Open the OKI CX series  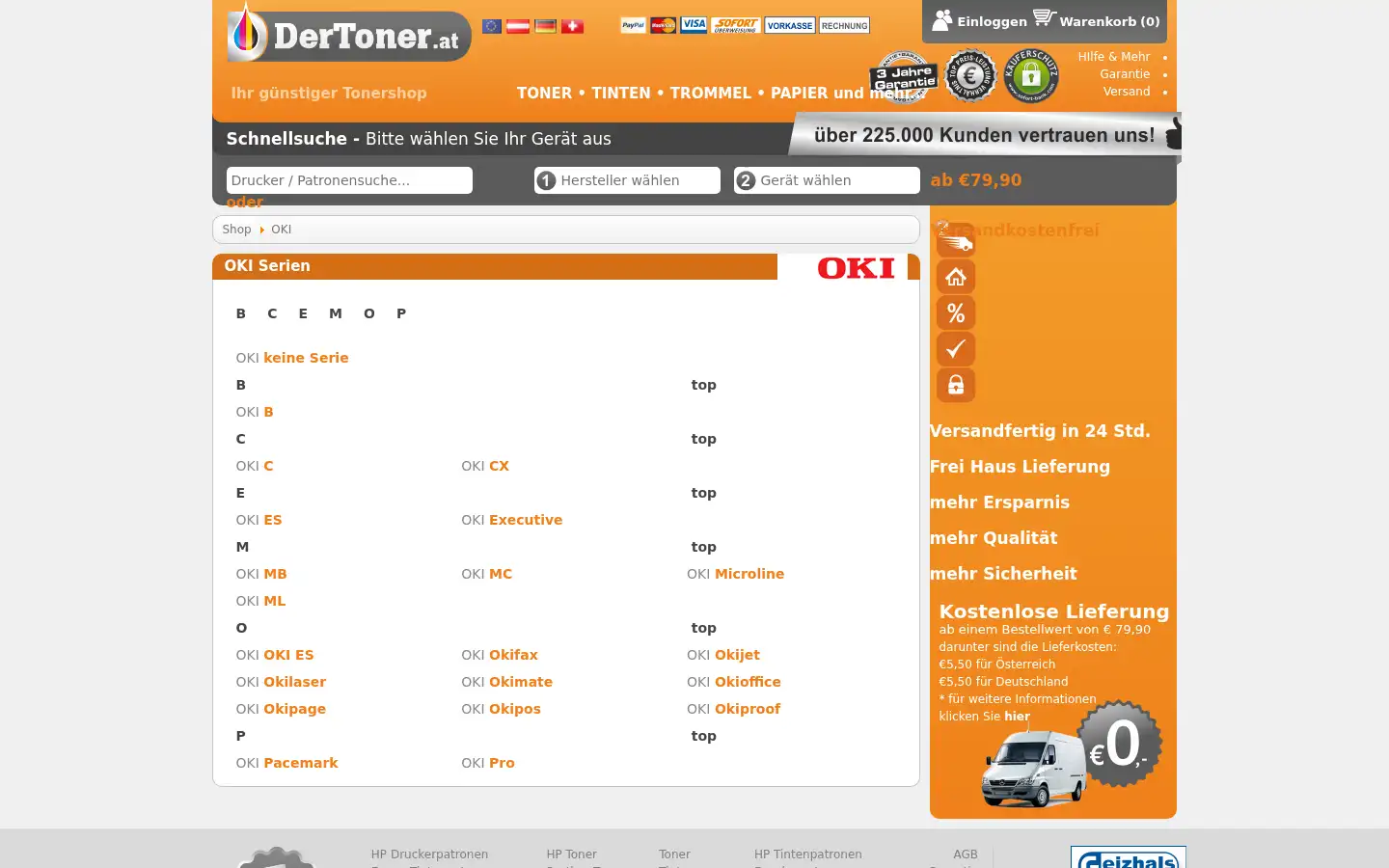pos(485,466)
